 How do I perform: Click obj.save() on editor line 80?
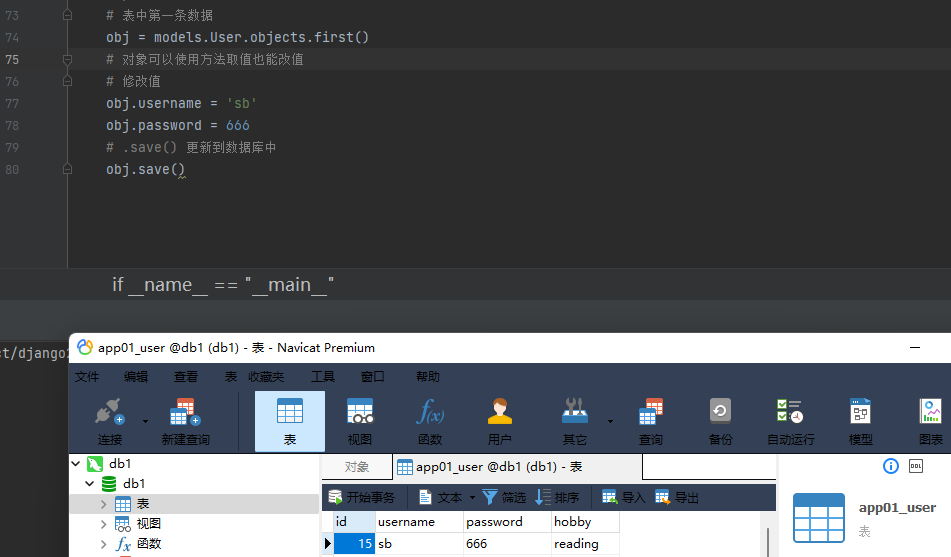click(x=146, y=169)
